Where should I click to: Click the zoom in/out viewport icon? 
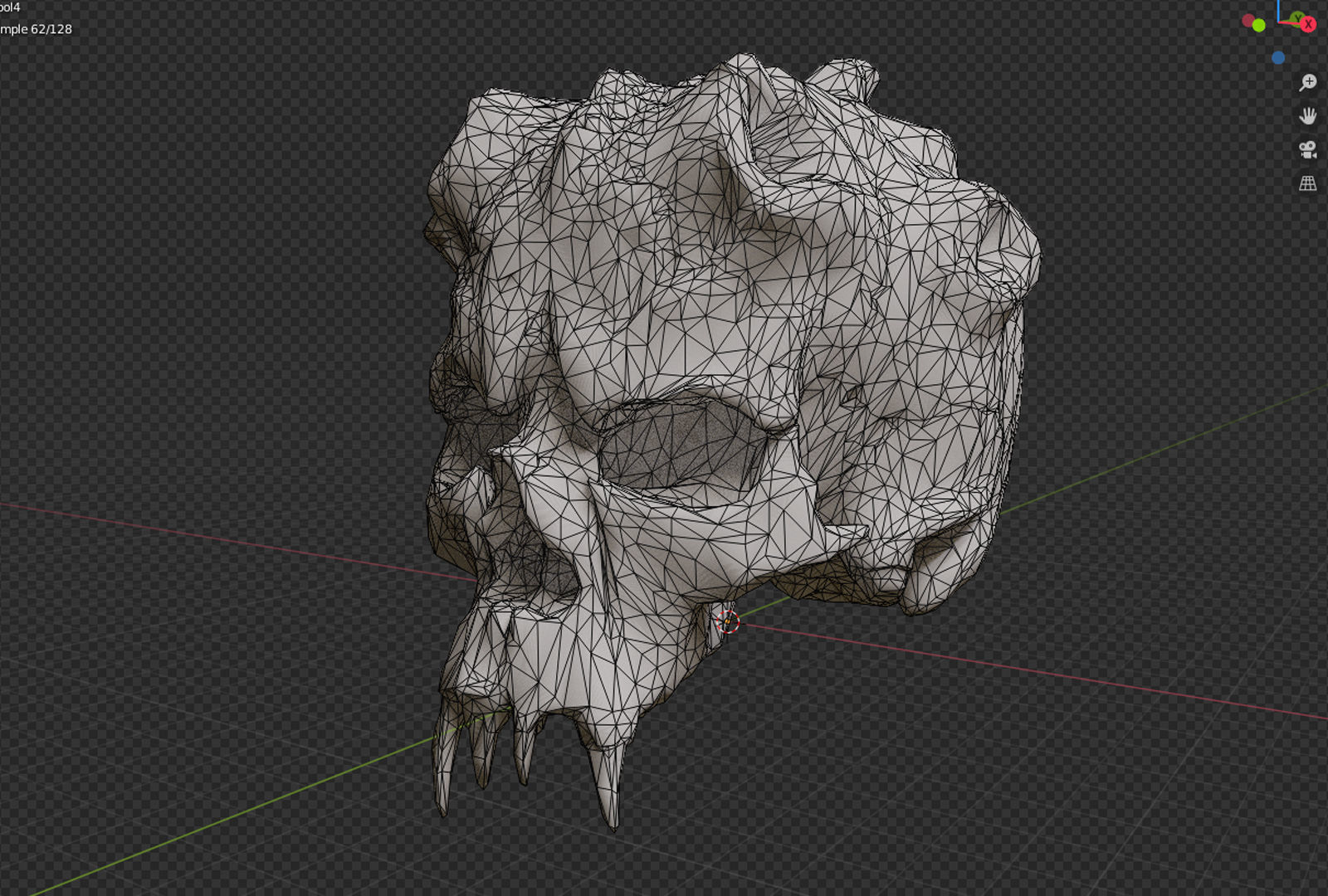[x=1308, y=82]
